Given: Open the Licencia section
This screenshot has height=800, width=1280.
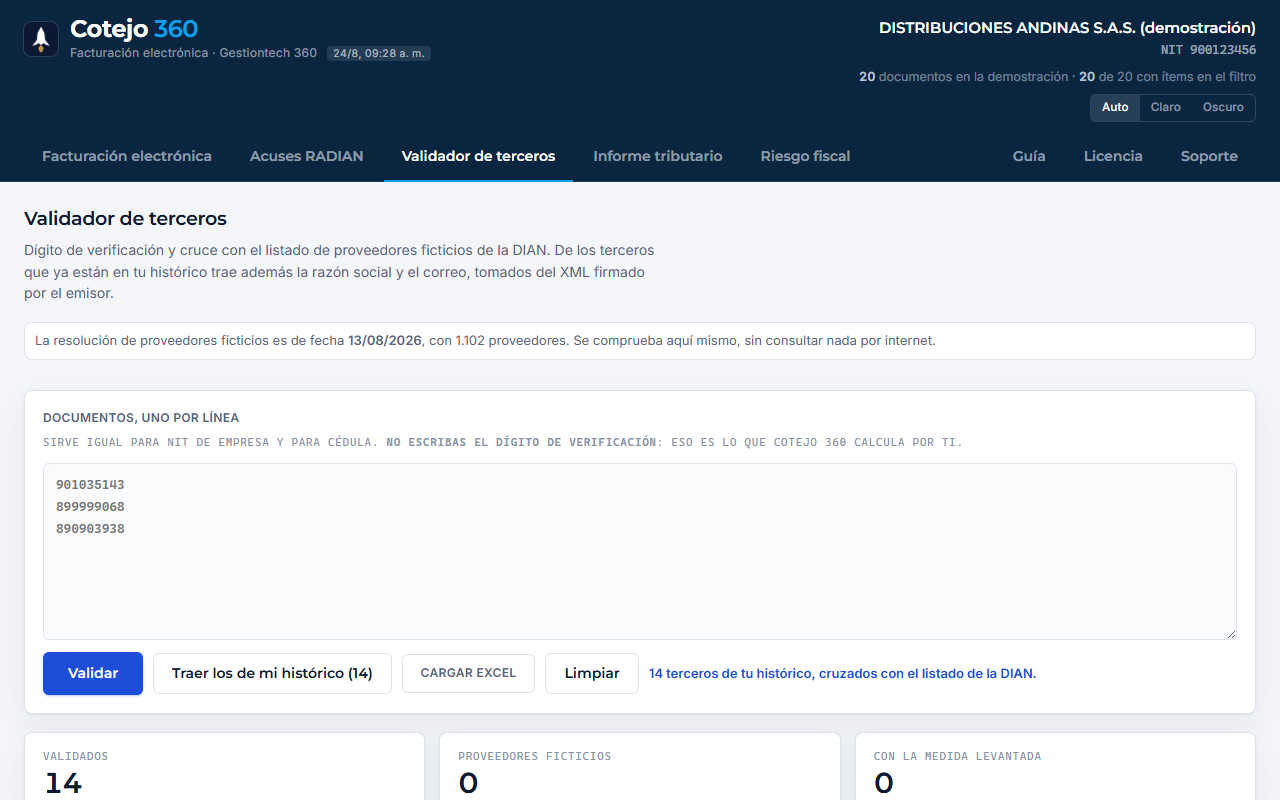Looking at the screenshot, I should click(1113, 156).
